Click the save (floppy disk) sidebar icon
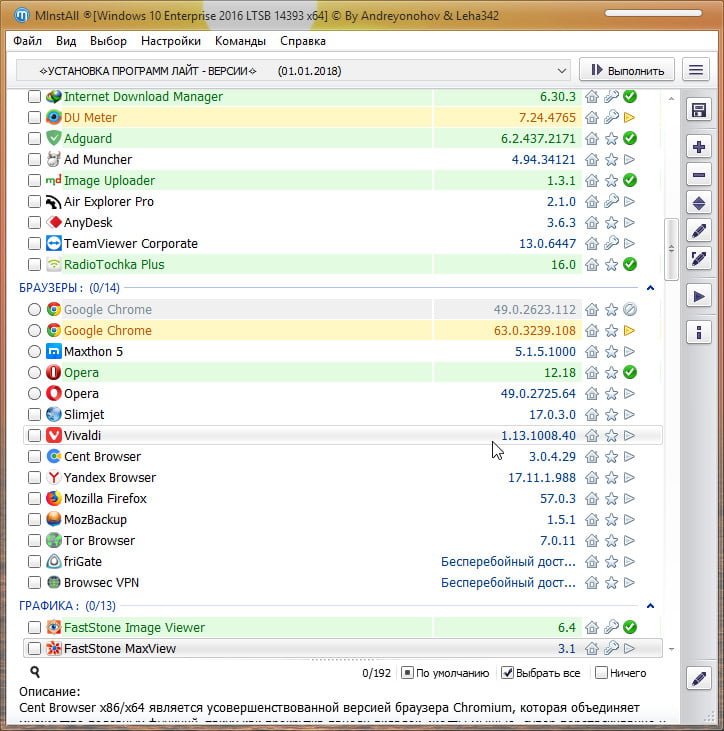Image resolution: width=724 pixels, height=731 pixels. click(700, 110)
